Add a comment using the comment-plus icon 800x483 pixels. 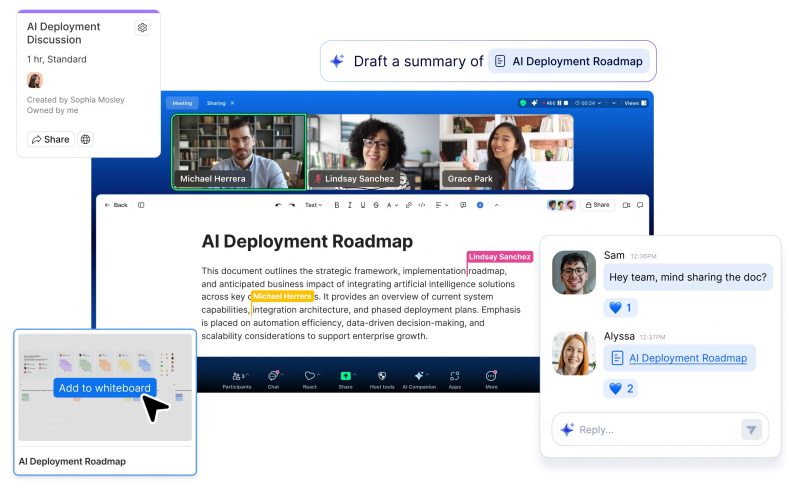click(x=463, y=205)
